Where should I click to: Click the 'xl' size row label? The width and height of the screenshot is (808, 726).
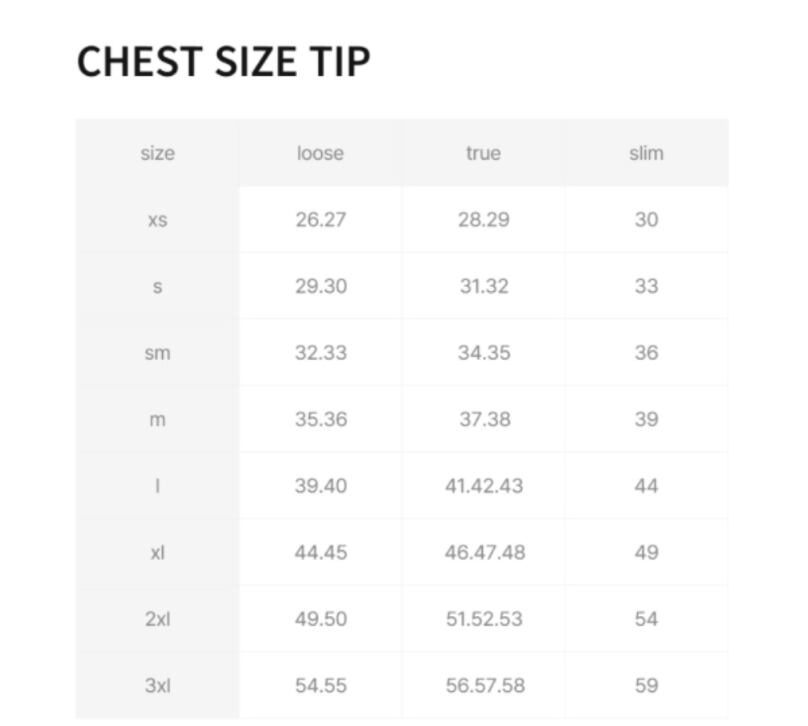click(x=157, y=552)
